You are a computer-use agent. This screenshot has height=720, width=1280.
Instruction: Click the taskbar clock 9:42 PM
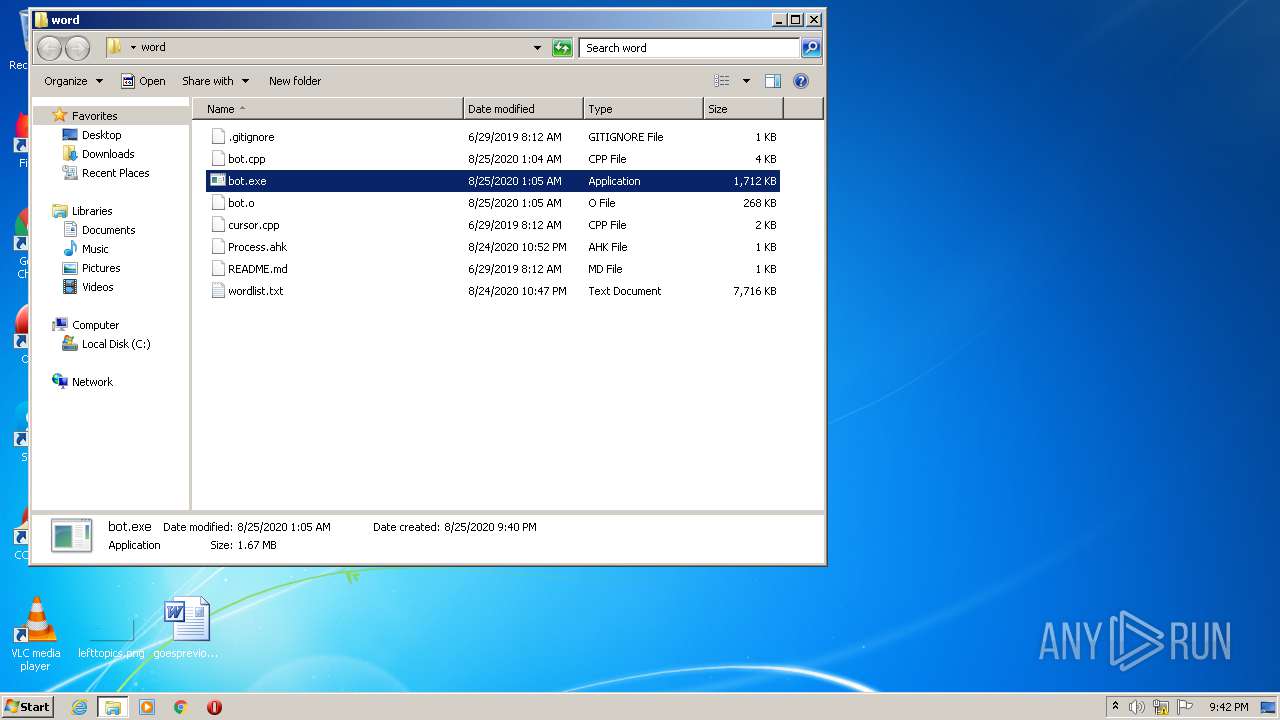tap(1228, 707)
